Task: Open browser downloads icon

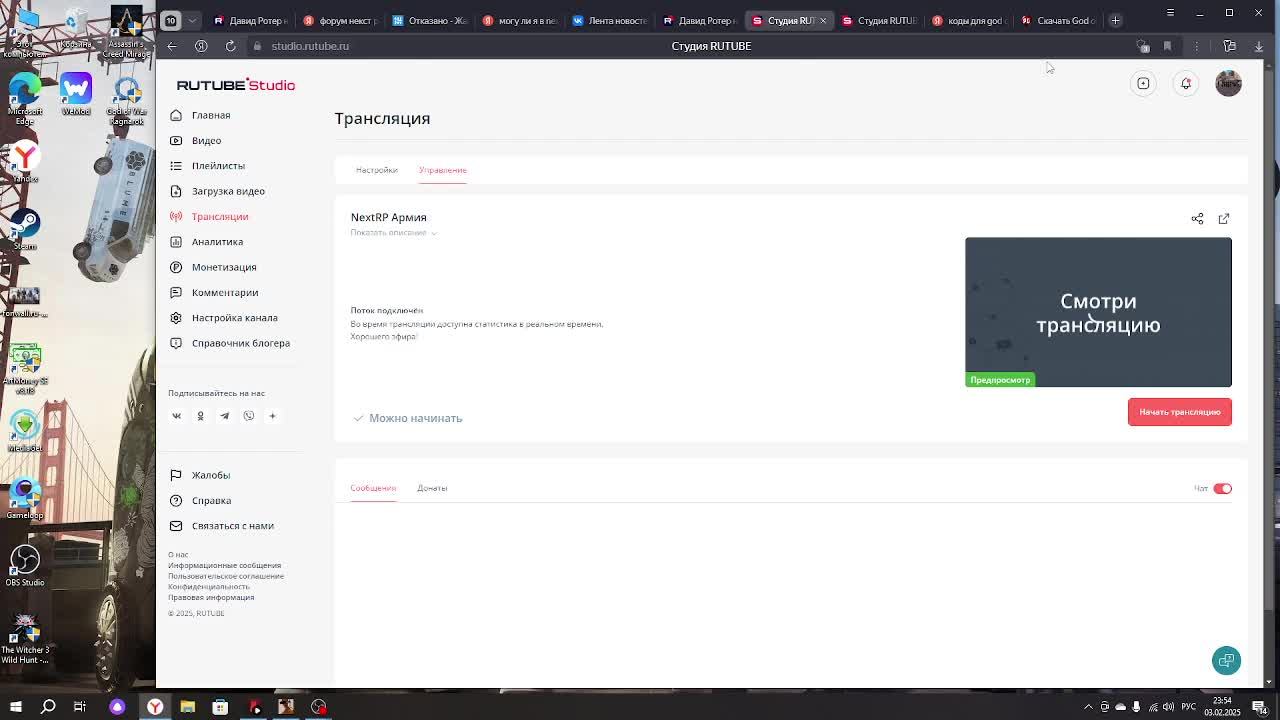Action: tap(1259, 46)
